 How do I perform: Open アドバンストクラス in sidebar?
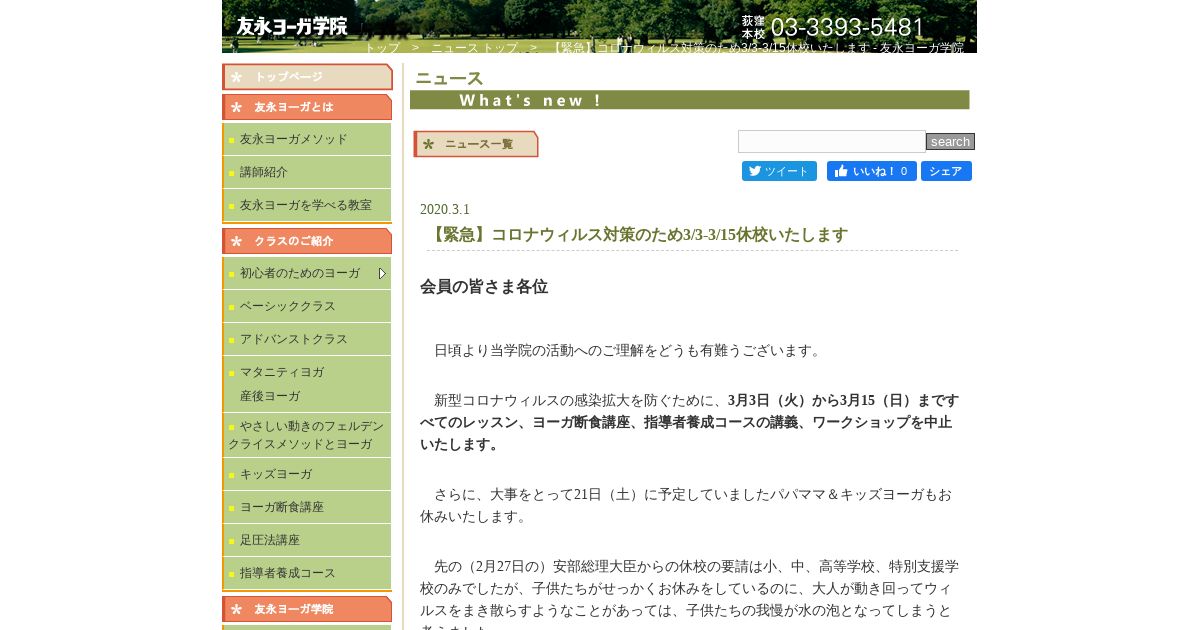[307, 339]
